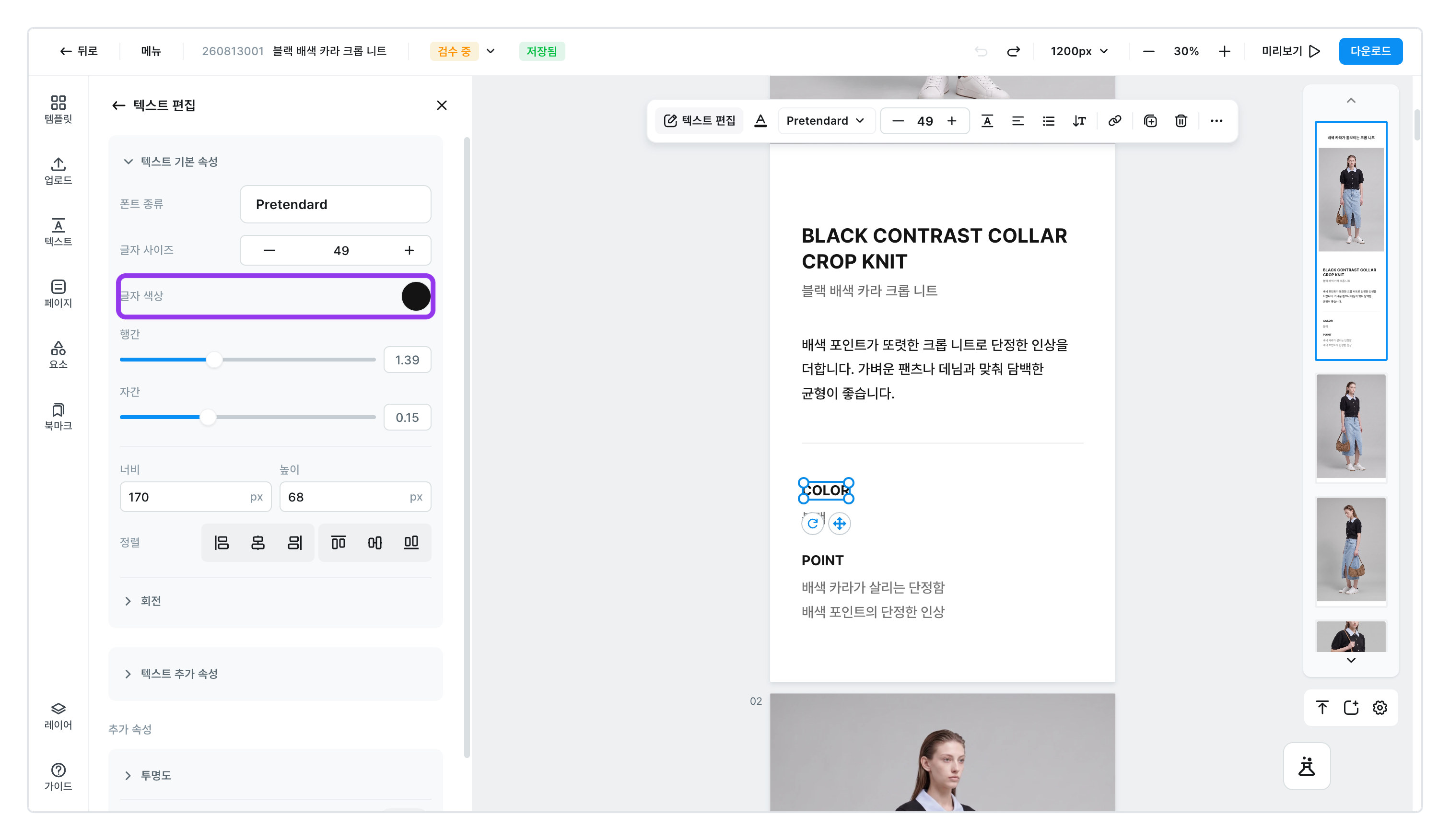This screenshot has width=1450, height=840.
Task: Expand the 텍스트 추가 속성 section
Action: tap(170, 674)
